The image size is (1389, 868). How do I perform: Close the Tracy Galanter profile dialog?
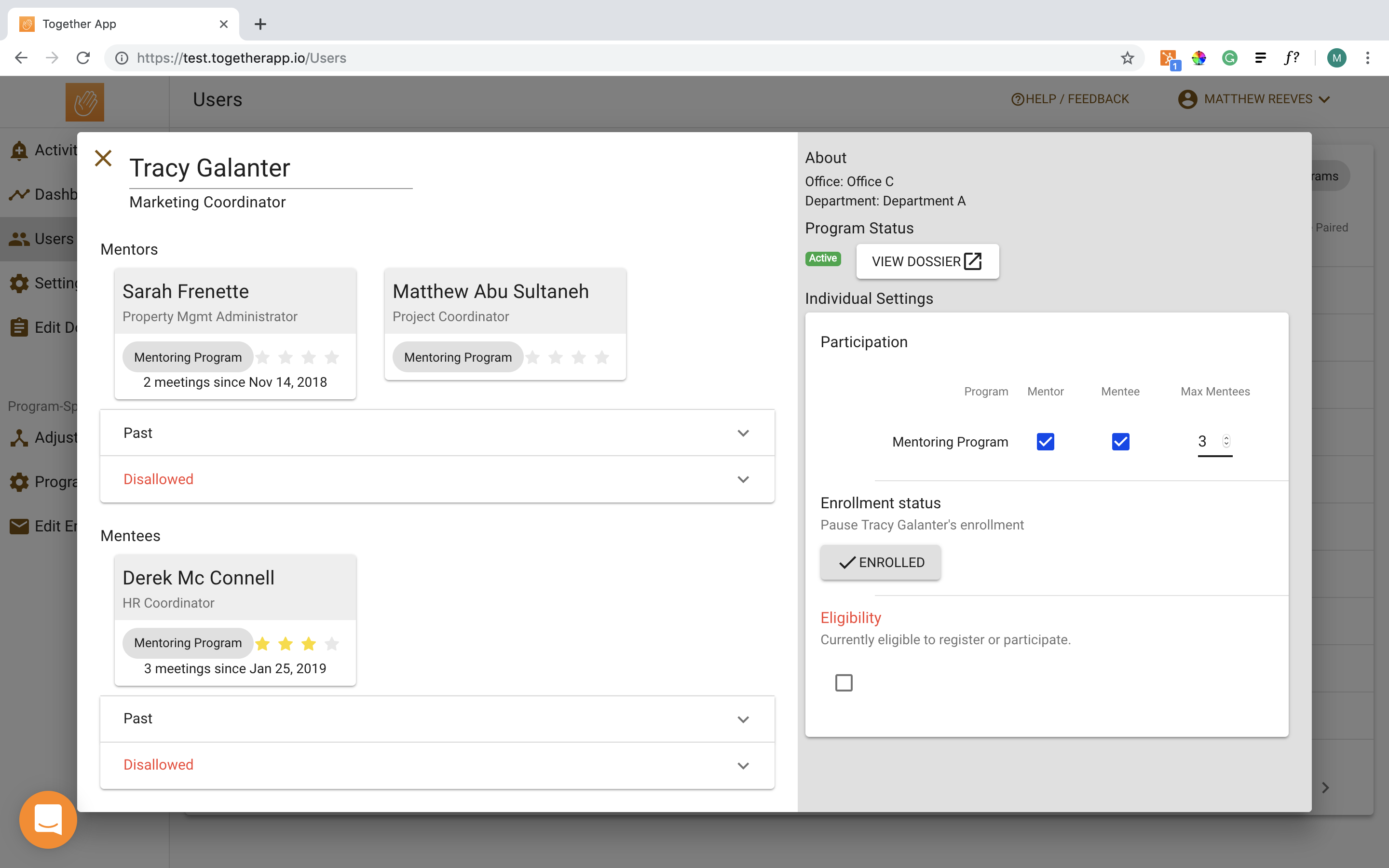click(103, 158)
